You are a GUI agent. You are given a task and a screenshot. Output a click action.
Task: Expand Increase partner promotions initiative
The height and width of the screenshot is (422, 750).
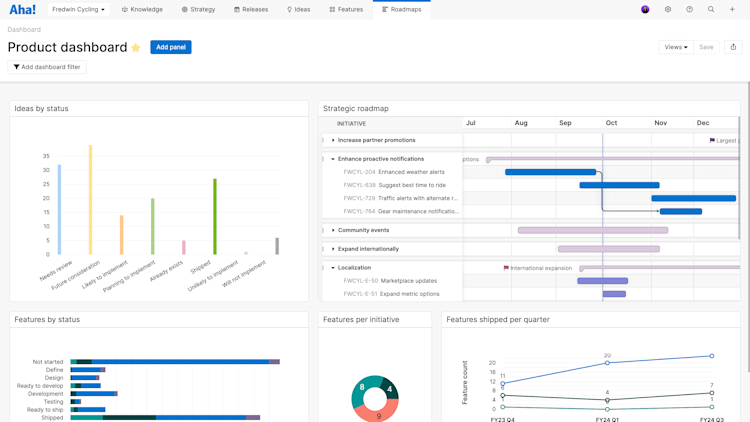[x=333, y=140]
